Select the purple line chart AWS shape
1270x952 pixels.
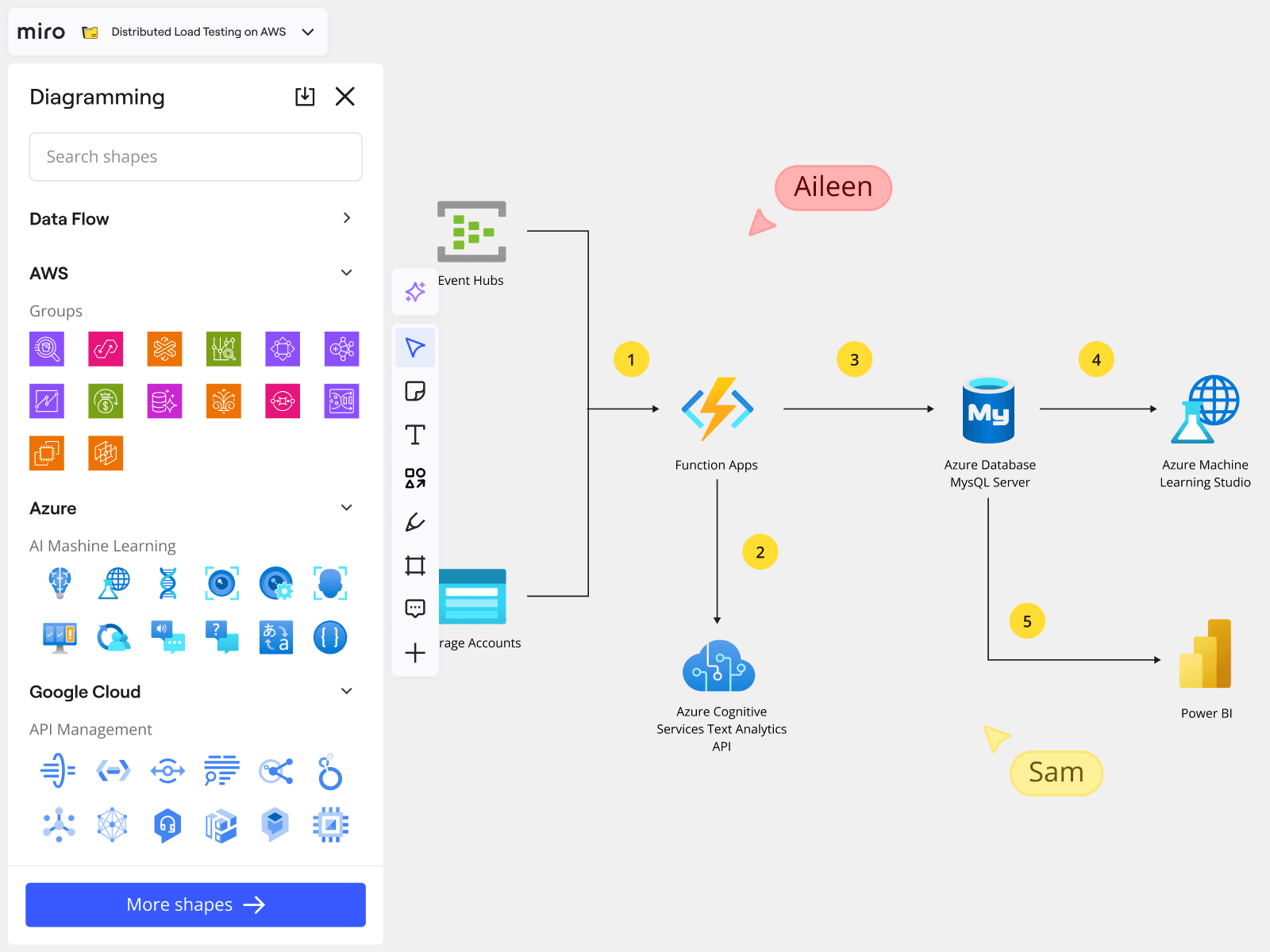(47, 401)
